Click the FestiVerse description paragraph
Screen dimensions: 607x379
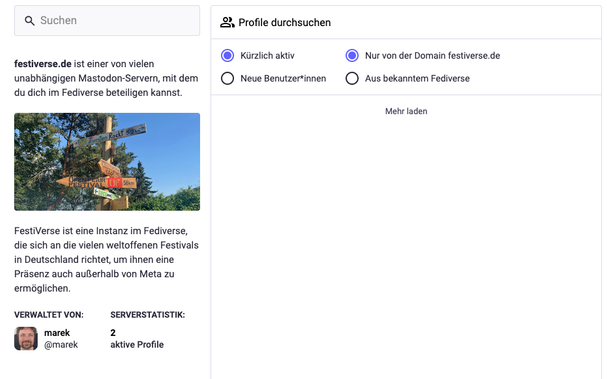click(x=106, y=259)
